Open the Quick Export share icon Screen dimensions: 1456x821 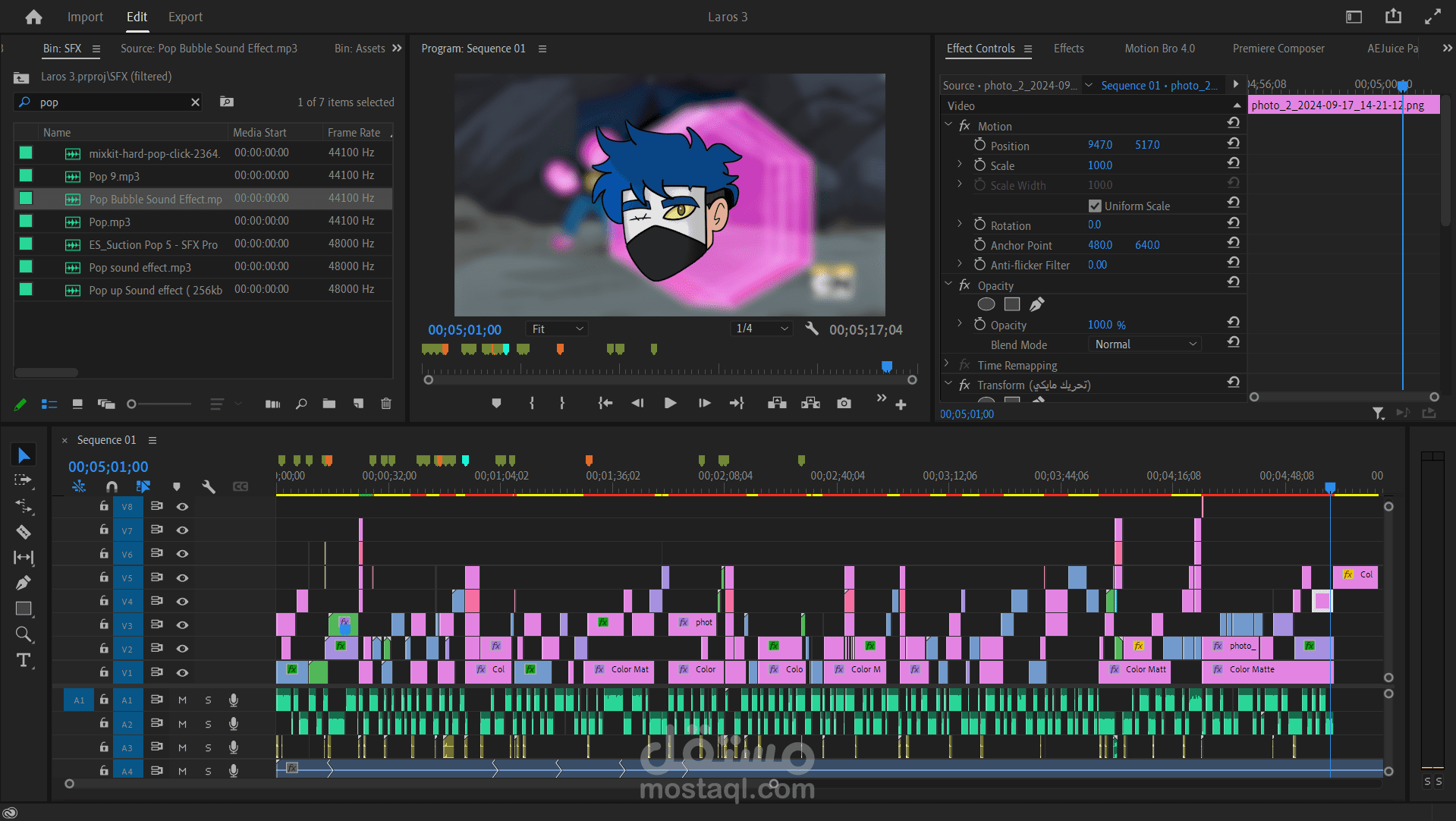1393,17
